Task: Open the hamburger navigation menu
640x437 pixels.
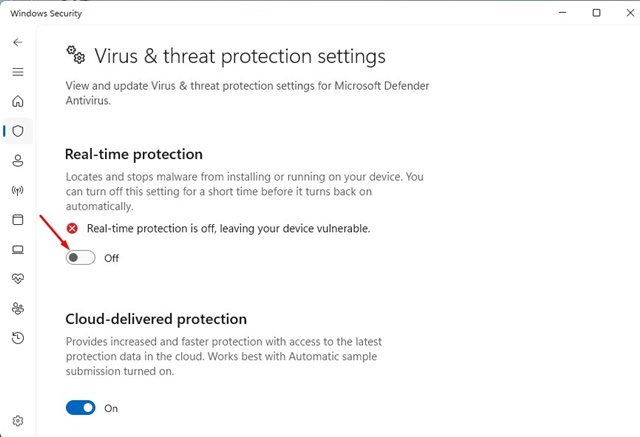Action: [18, 72]
